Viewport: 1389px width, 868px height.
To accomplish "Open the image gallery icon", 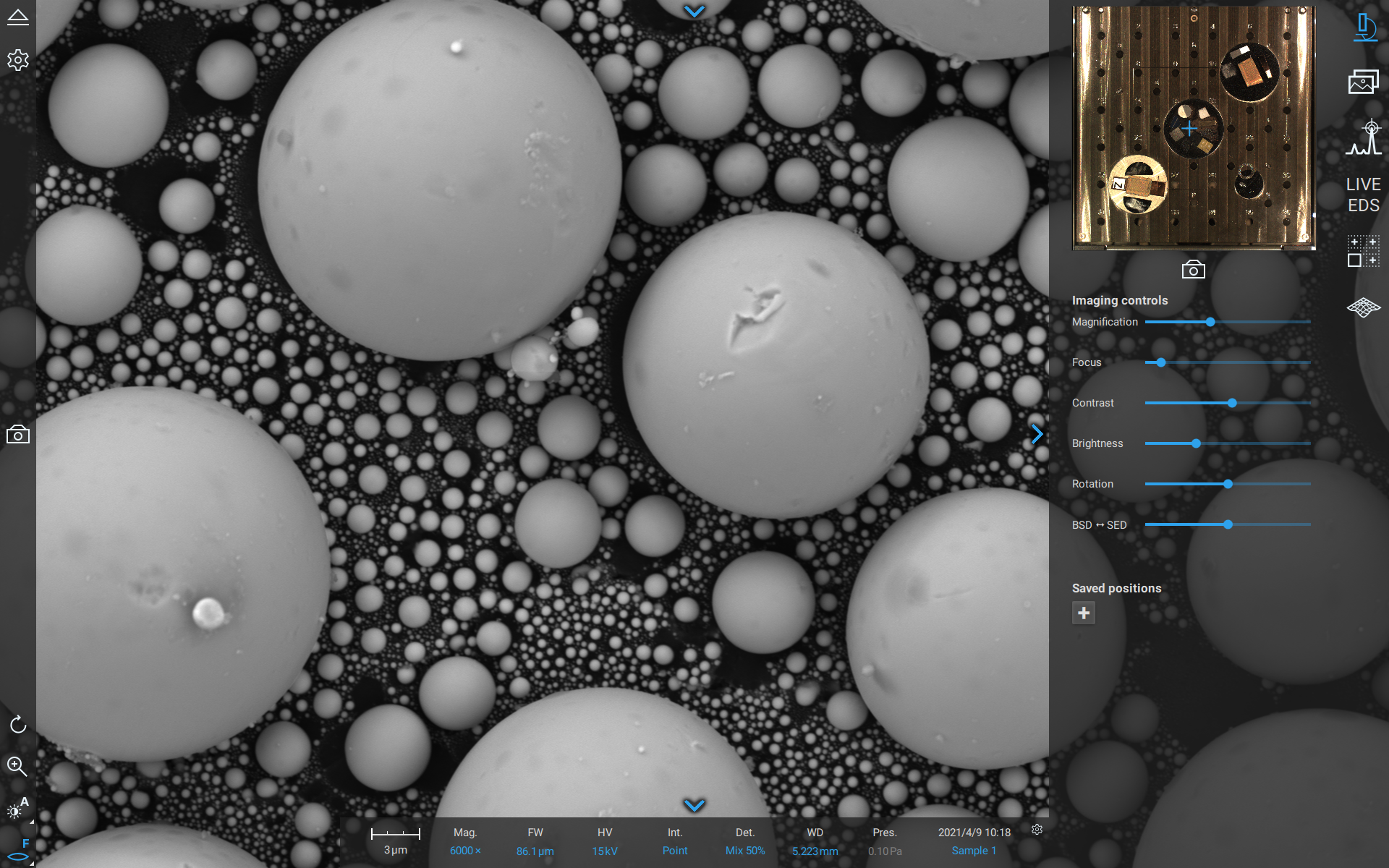I will click(x=1364, y=82).
